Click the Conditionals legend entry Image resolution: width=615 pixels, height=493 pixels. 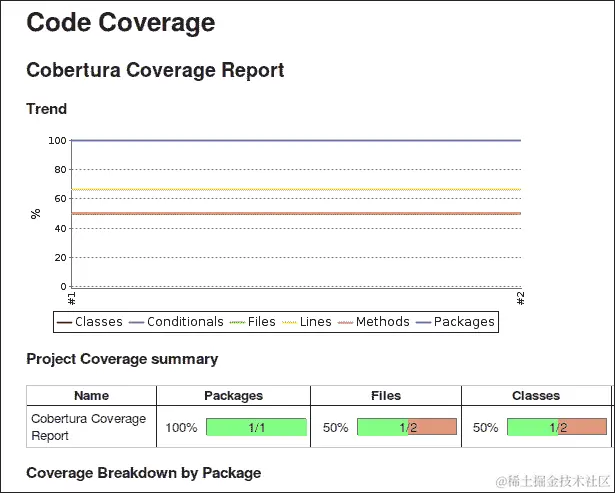click(x=176, y=322)
